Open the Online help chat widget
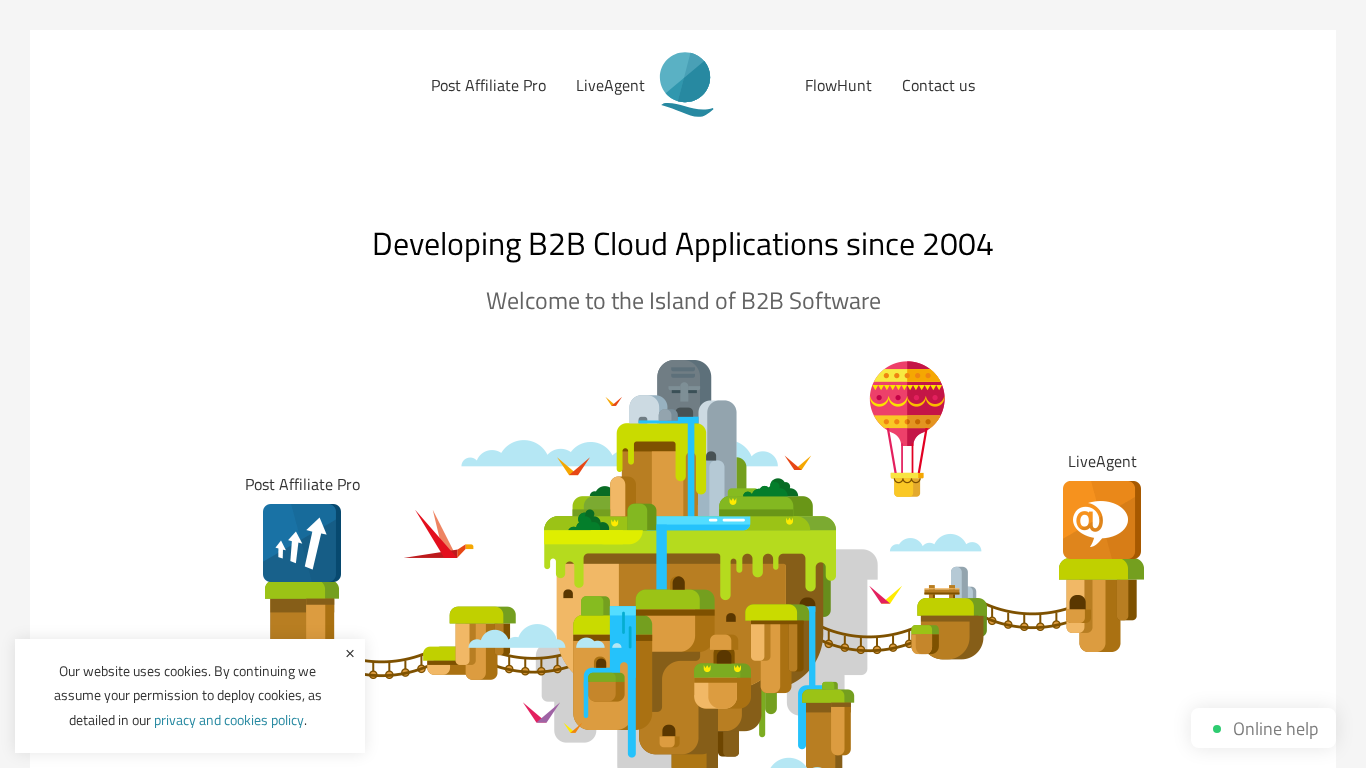 pos(1263,728)
